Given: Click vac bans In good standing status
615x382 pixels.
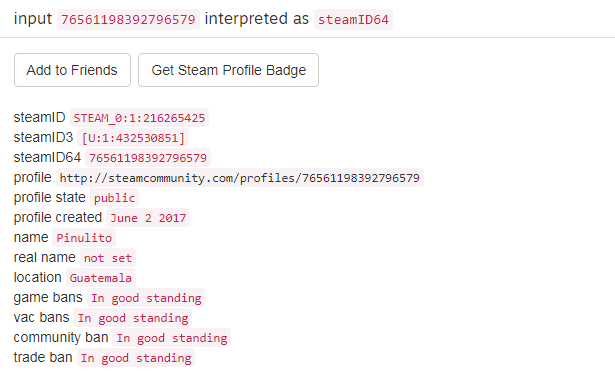Looking at the screenshot, I should pos(133,318).
